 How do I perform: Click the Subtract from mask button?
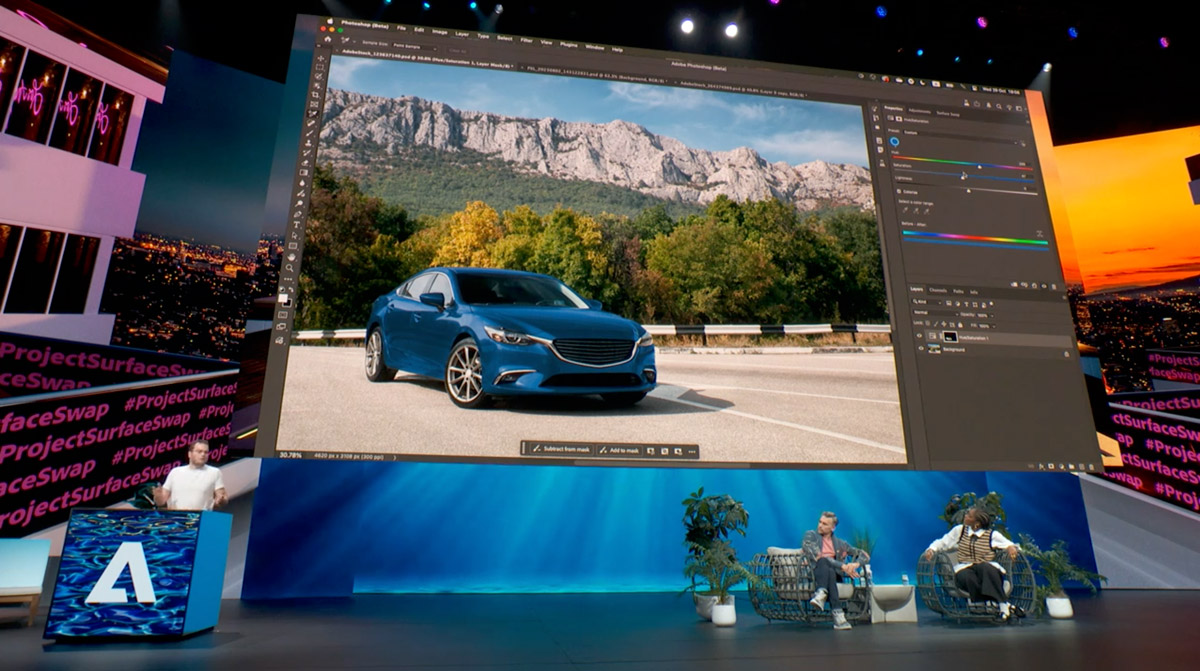(562, 449)
